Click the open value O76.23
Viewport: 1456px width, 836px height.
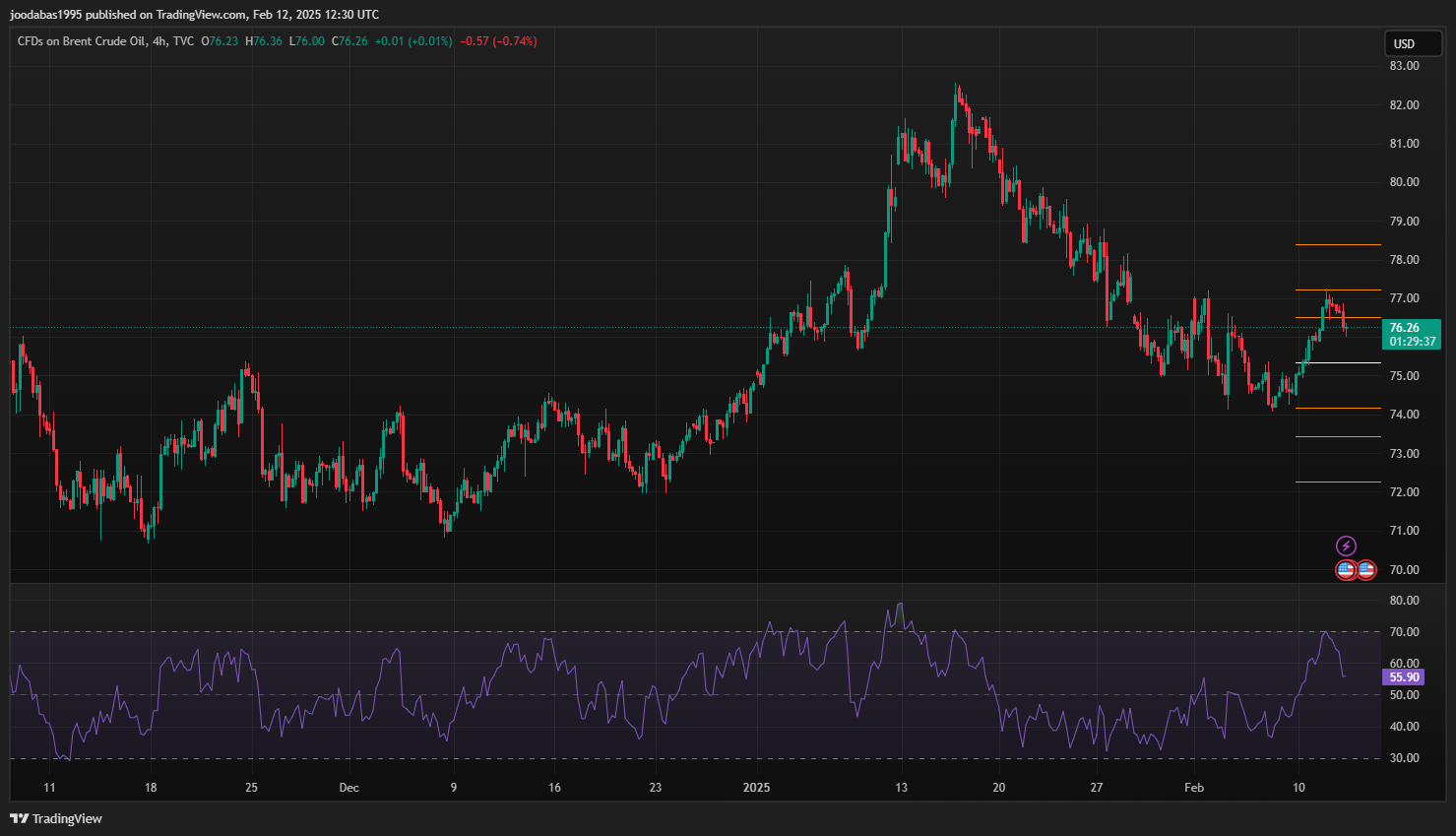pyautogui.click(x=220, y=41)
